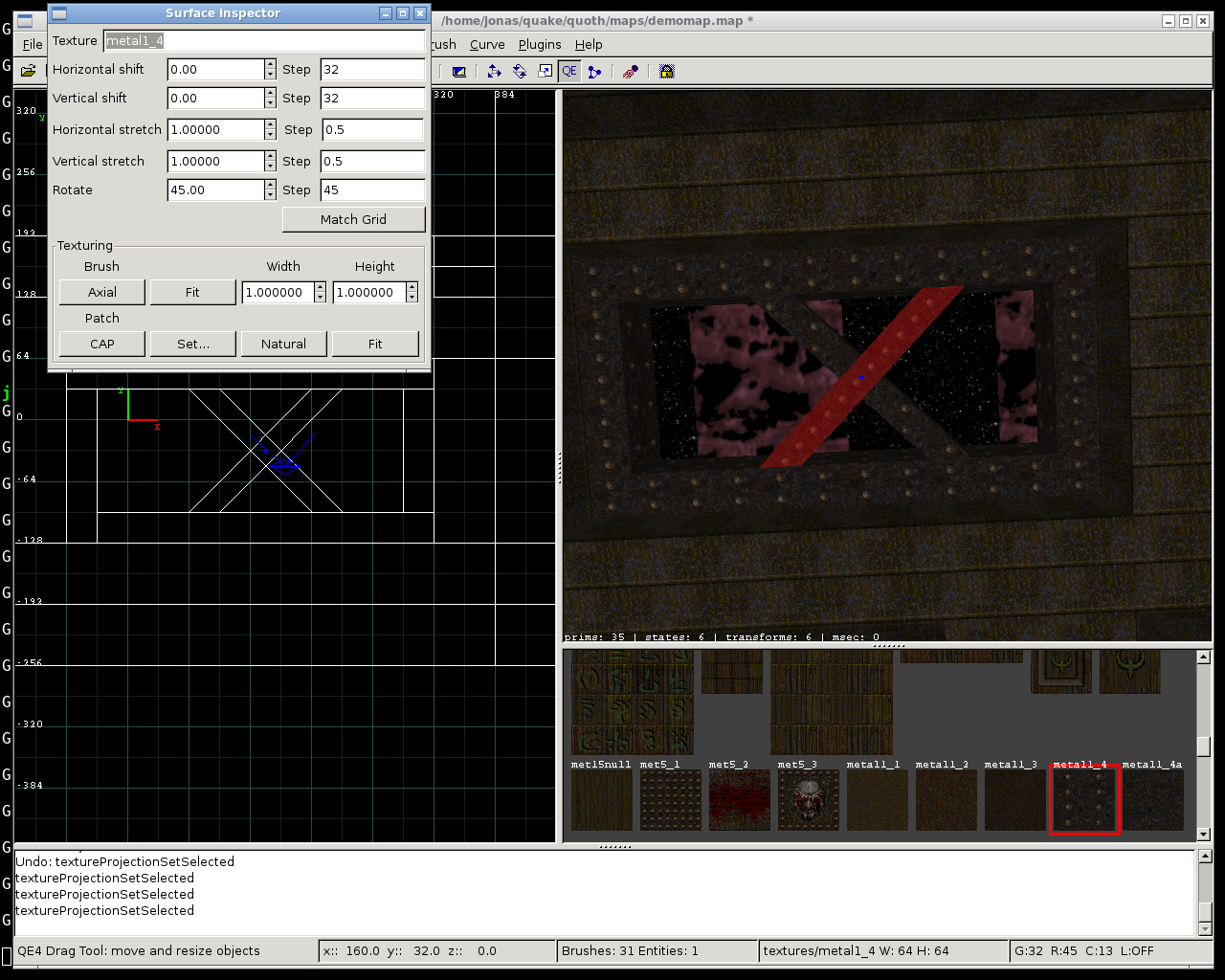Decrease Rotate value with down arrow

pyautogui.click(x=271, y=195)
